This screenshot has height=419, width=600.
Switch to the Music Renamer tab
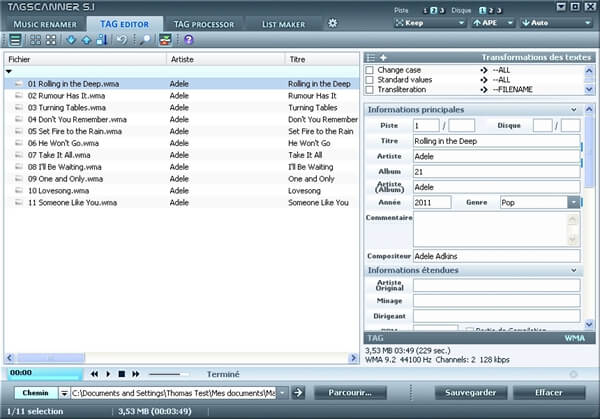[x=45, y=24]
